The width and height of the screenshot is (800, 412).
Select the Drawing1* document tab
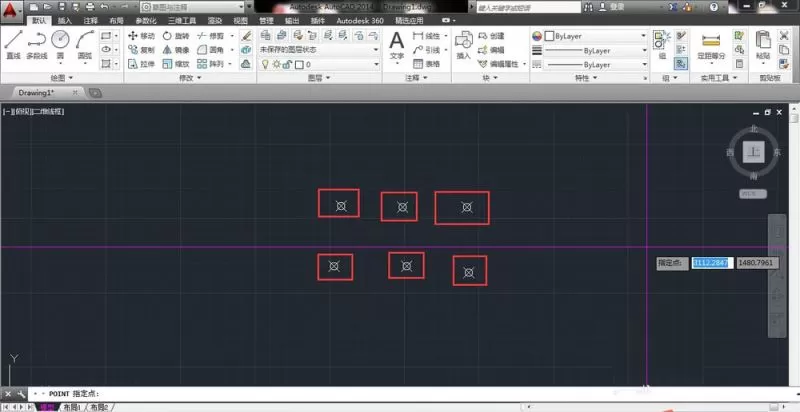37,93
